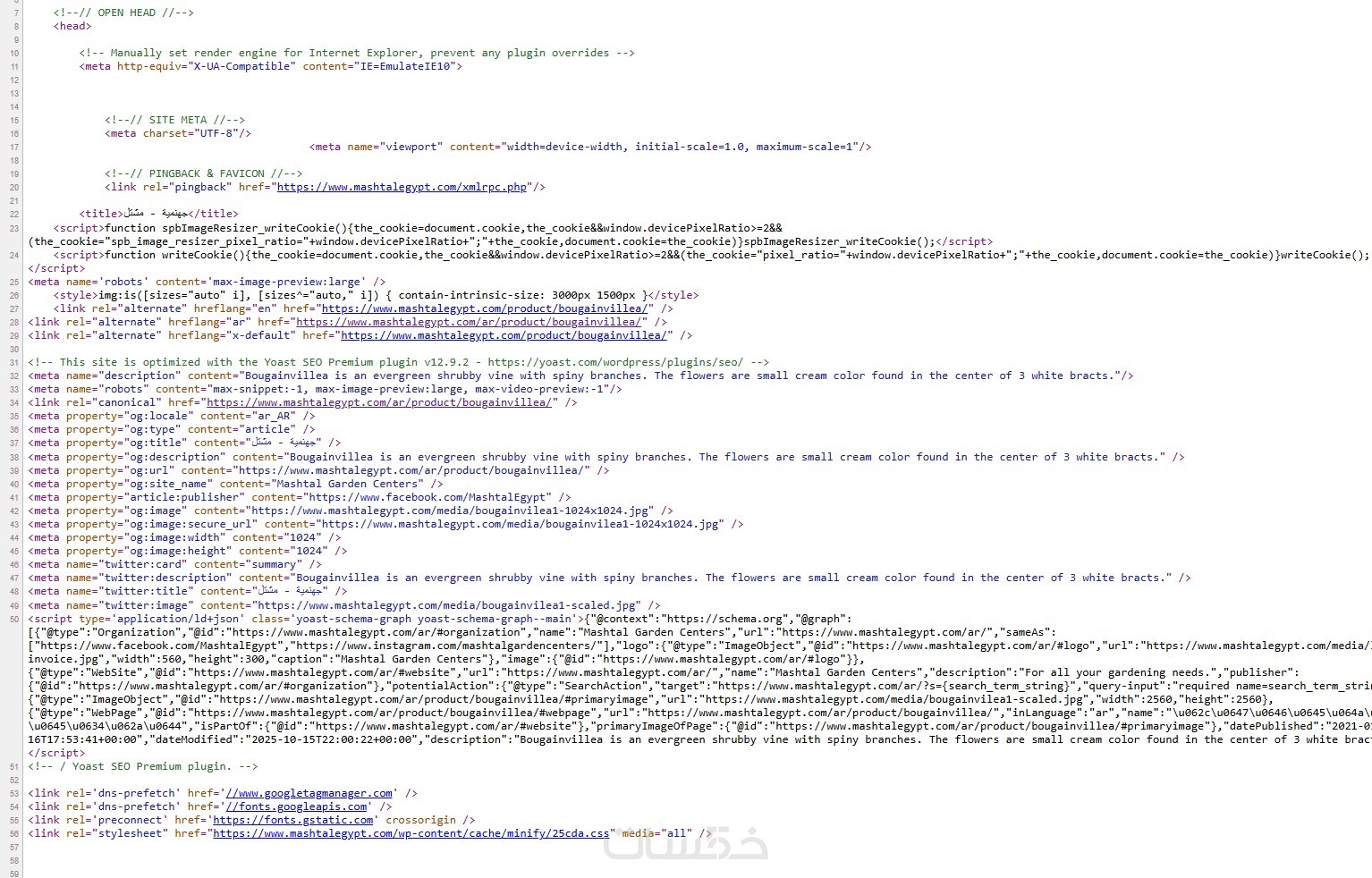
Task: Click the spbImageResizer_writeCookie script line
Action: point(510,234)
